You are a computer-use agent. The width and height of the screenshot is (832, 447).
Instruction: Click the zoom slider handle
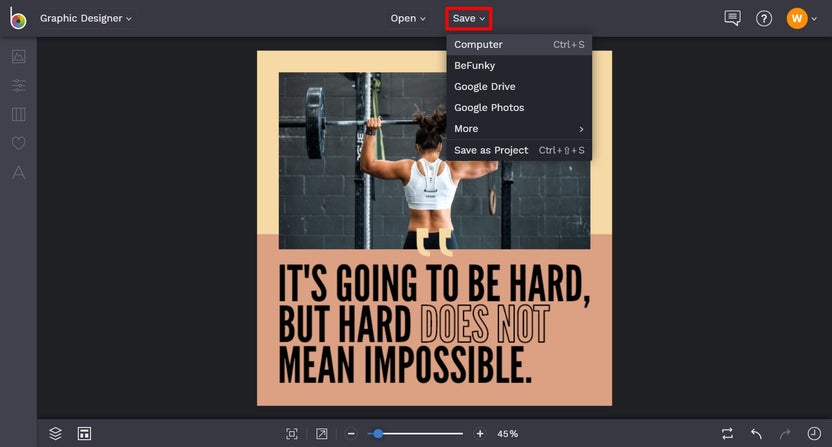378,434
